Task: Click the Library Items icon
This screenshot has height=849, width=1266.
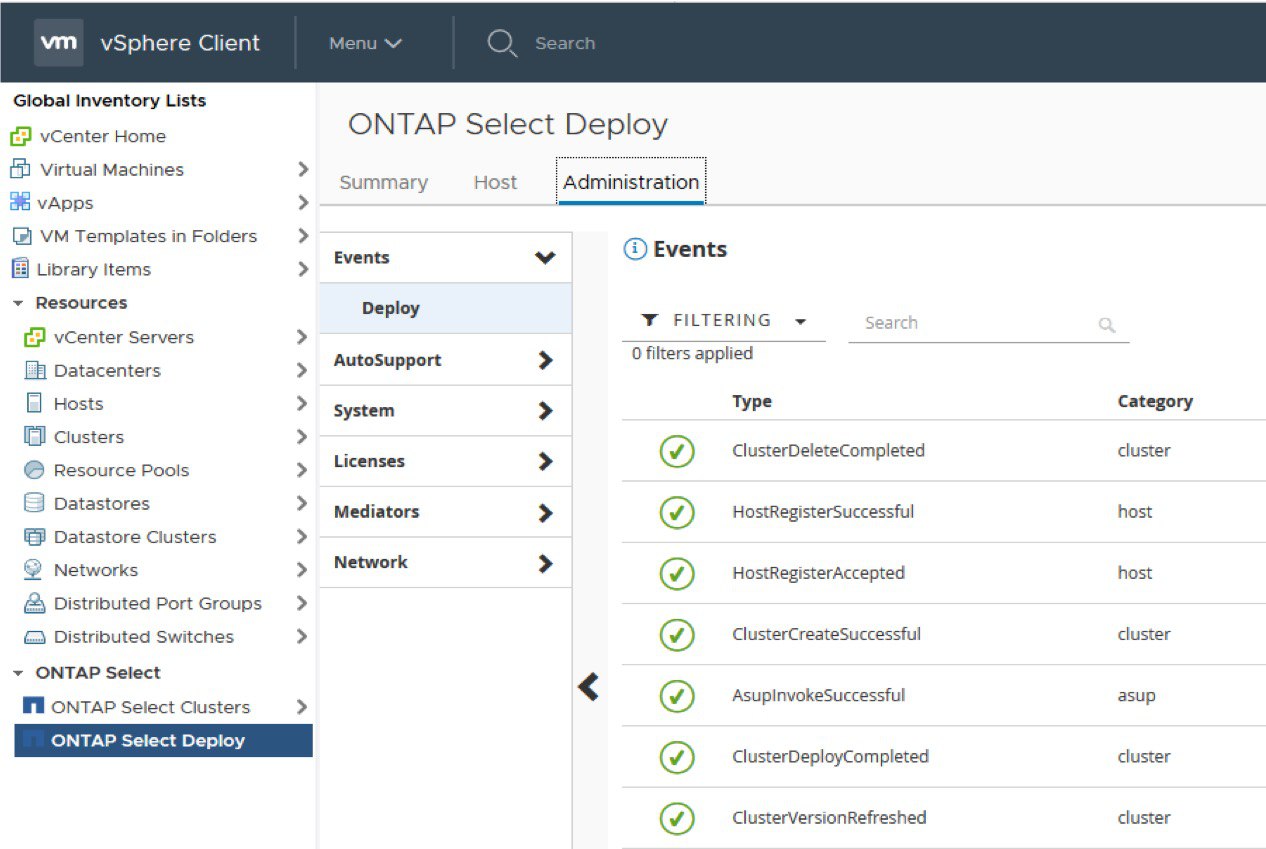Action: click(20, 269)
